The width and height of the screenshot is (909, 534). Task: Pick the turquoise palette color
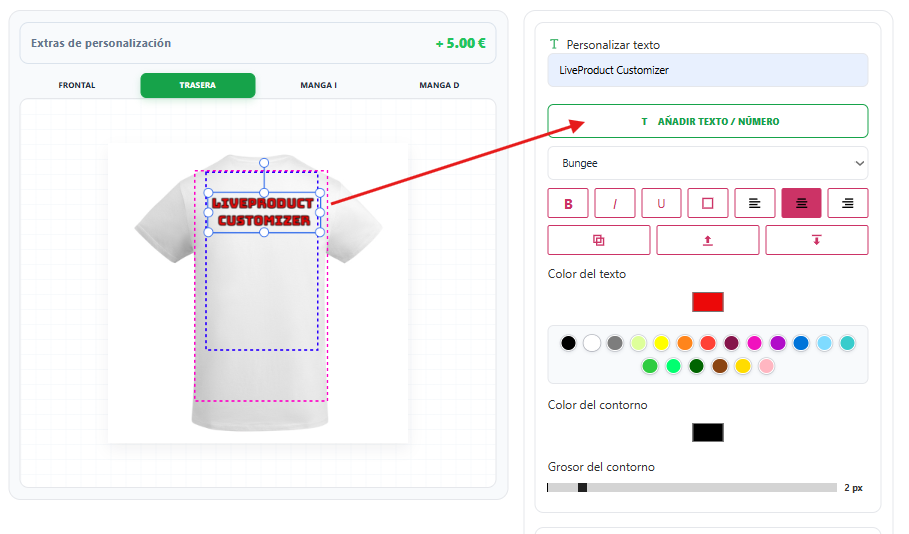pyautogui.click(x=848, y=343)
